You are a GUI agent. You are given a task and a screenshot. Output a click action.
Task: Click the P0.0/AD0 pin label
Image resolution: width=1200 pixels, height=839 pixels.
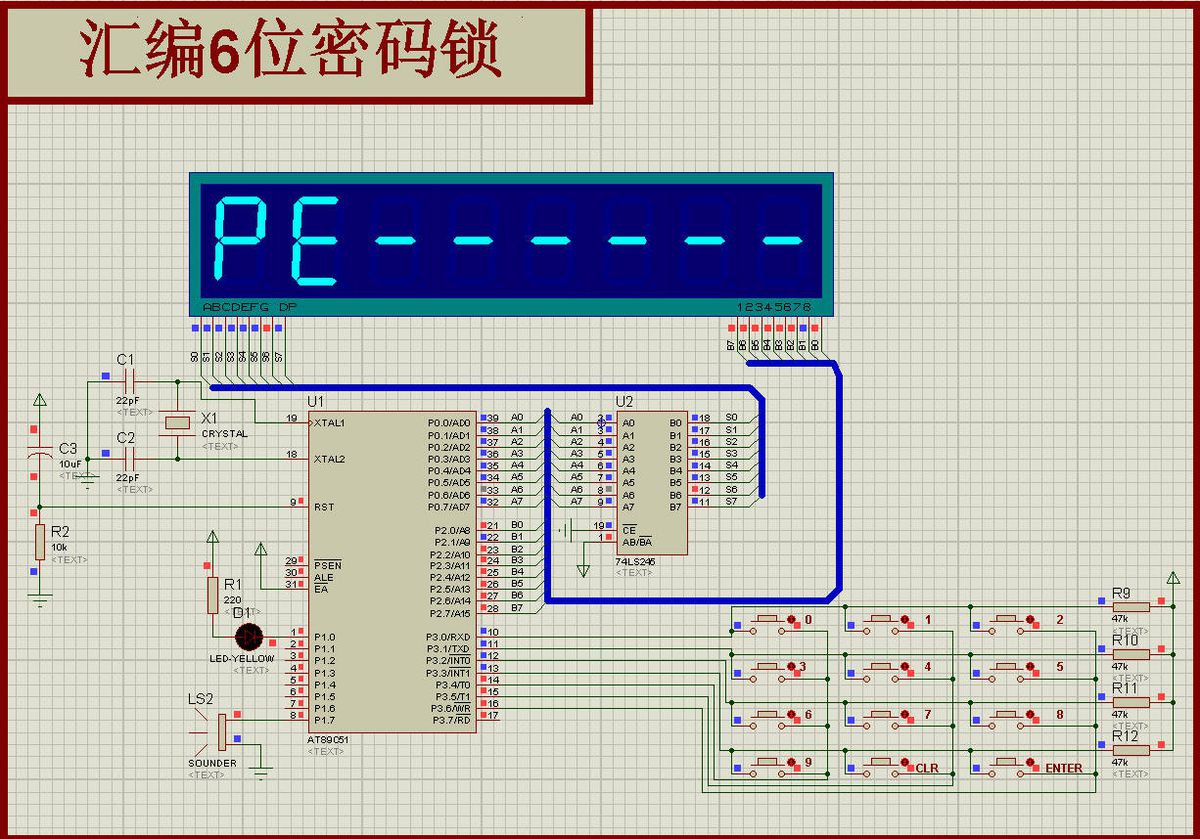[449, 423]
